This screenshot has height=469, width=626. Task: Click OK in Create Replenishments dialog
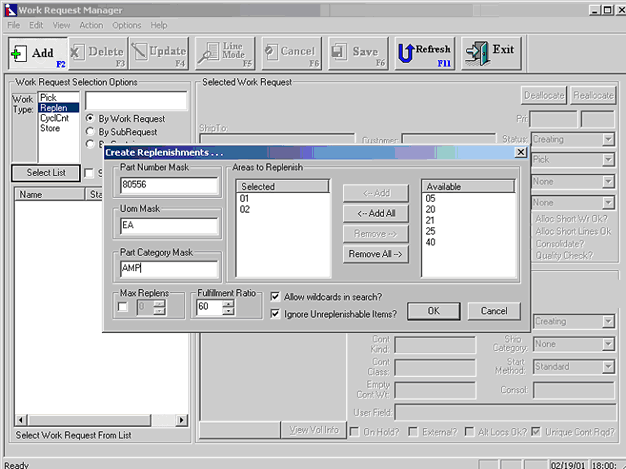tap(434, 311)
